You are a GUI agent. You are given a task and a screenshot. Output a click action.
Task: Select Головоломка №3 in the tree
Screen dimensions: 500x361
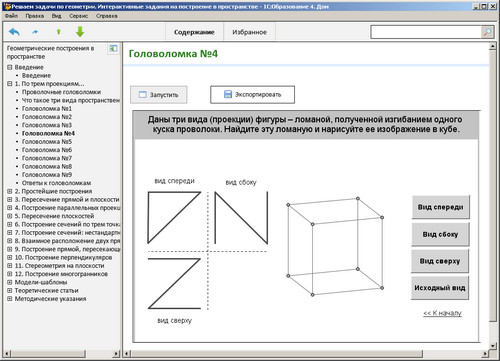[47, 125]
